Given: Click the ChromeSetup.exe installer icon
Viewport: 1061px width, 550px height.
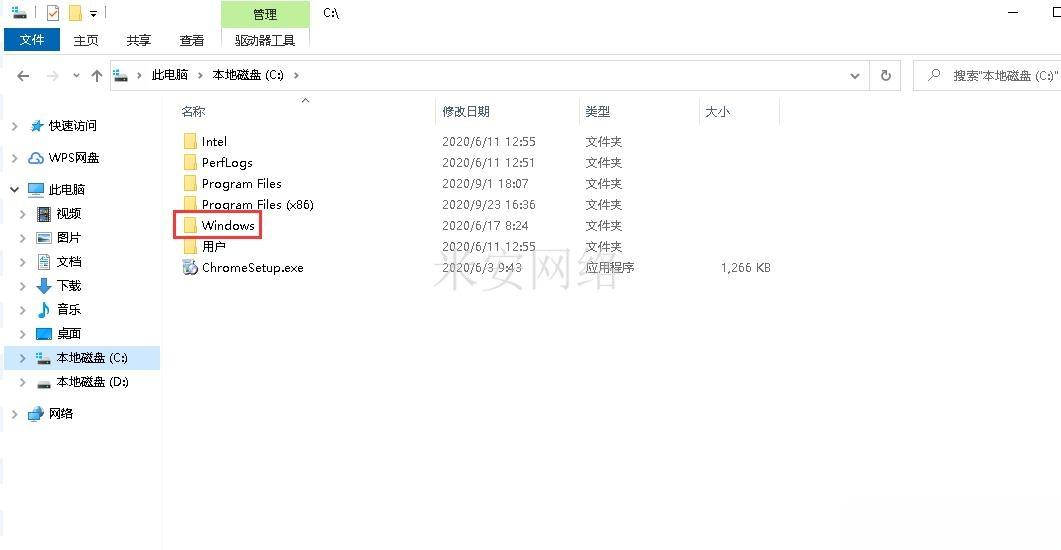Looking at the screenshot, I should pos(190,267).
